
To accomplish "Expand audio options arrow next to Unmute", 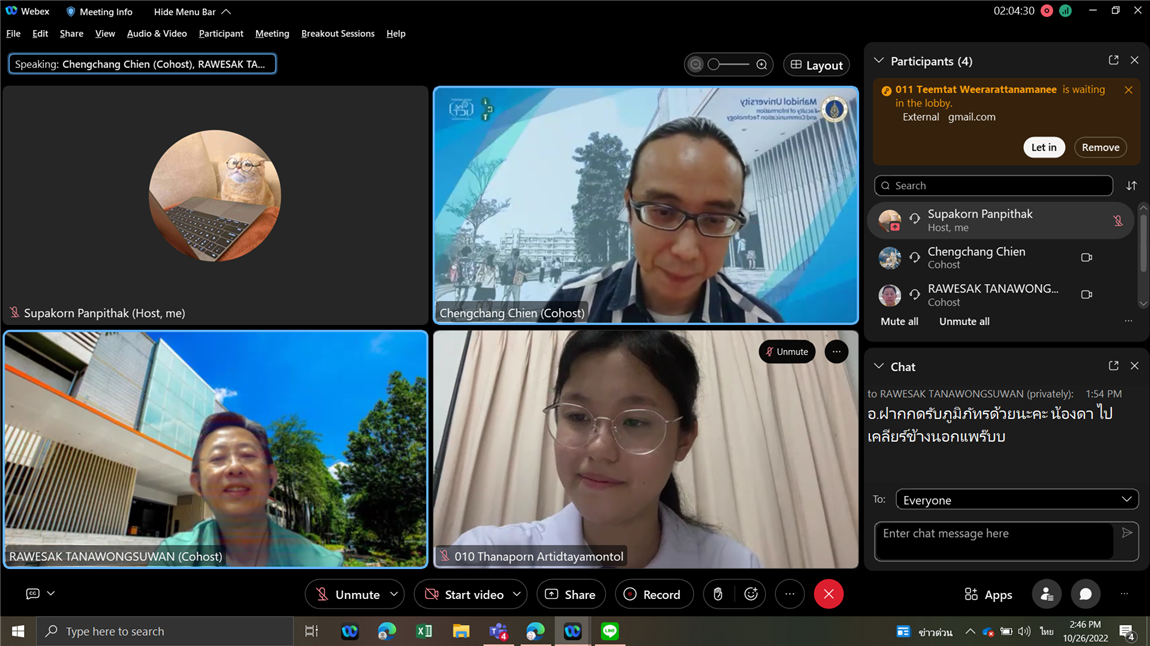I will [394, 594].
